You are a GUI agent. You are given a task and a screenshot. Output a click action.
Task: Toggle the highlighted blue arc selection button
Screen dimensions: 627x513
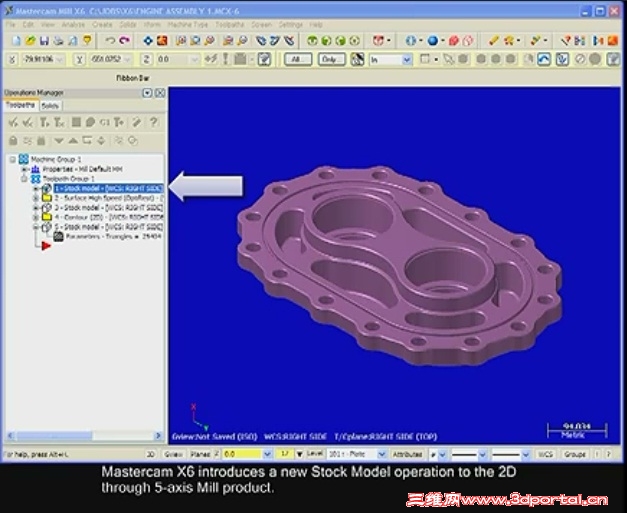pos(543,60)
